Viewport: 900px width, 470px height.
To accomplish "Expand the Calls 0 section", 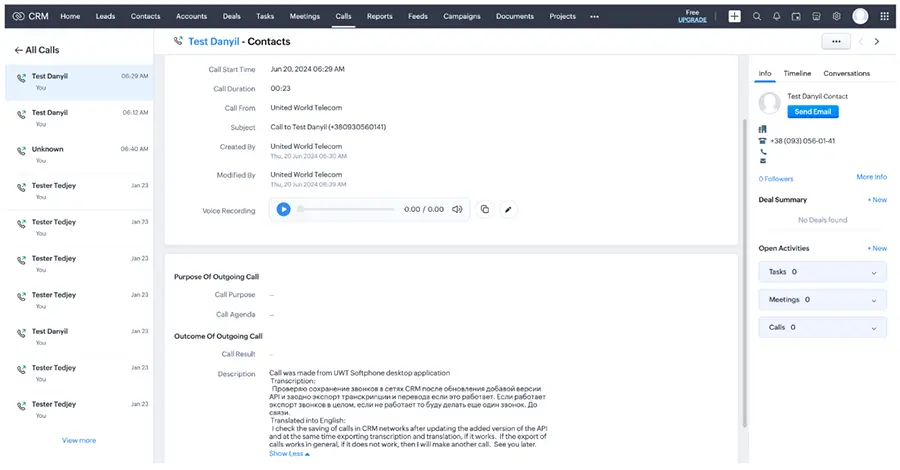I will [823, 327].
